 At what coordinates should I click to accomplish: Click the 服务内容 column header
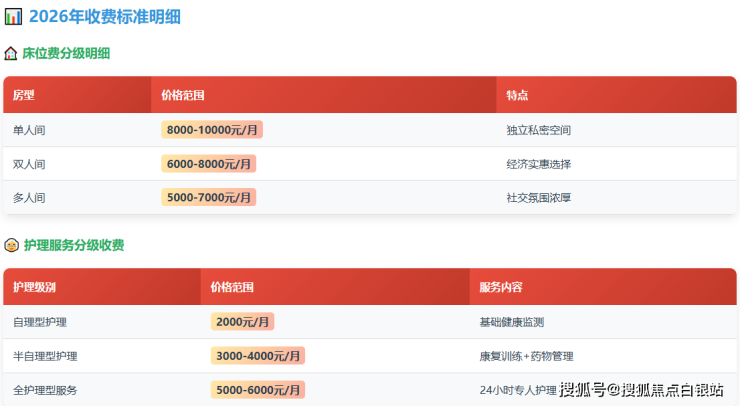click(501, 287)
